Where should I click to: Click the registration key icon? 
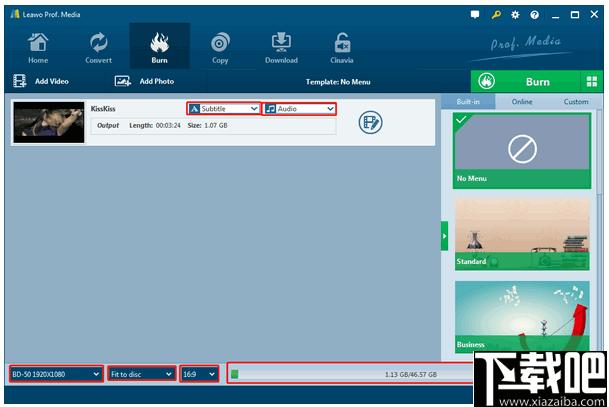click(x=496, y=15)
